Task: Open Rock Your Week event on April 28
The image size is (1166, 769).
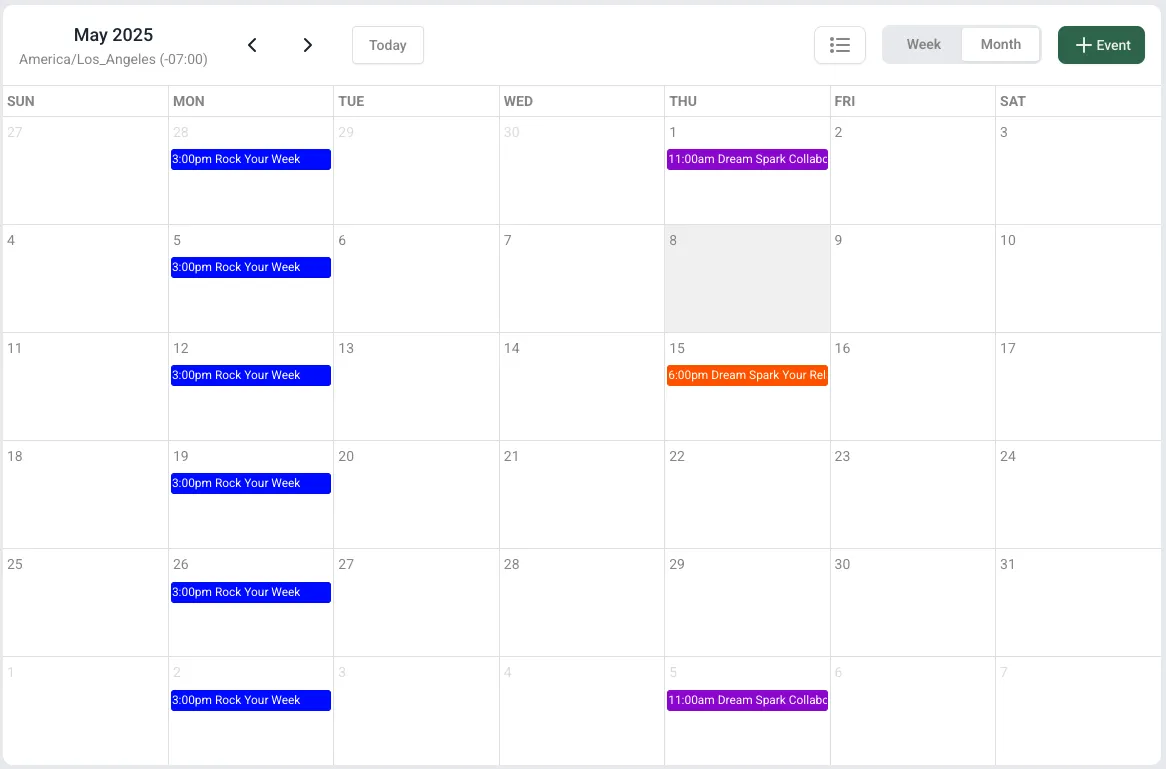Action: tap(251, 159)
